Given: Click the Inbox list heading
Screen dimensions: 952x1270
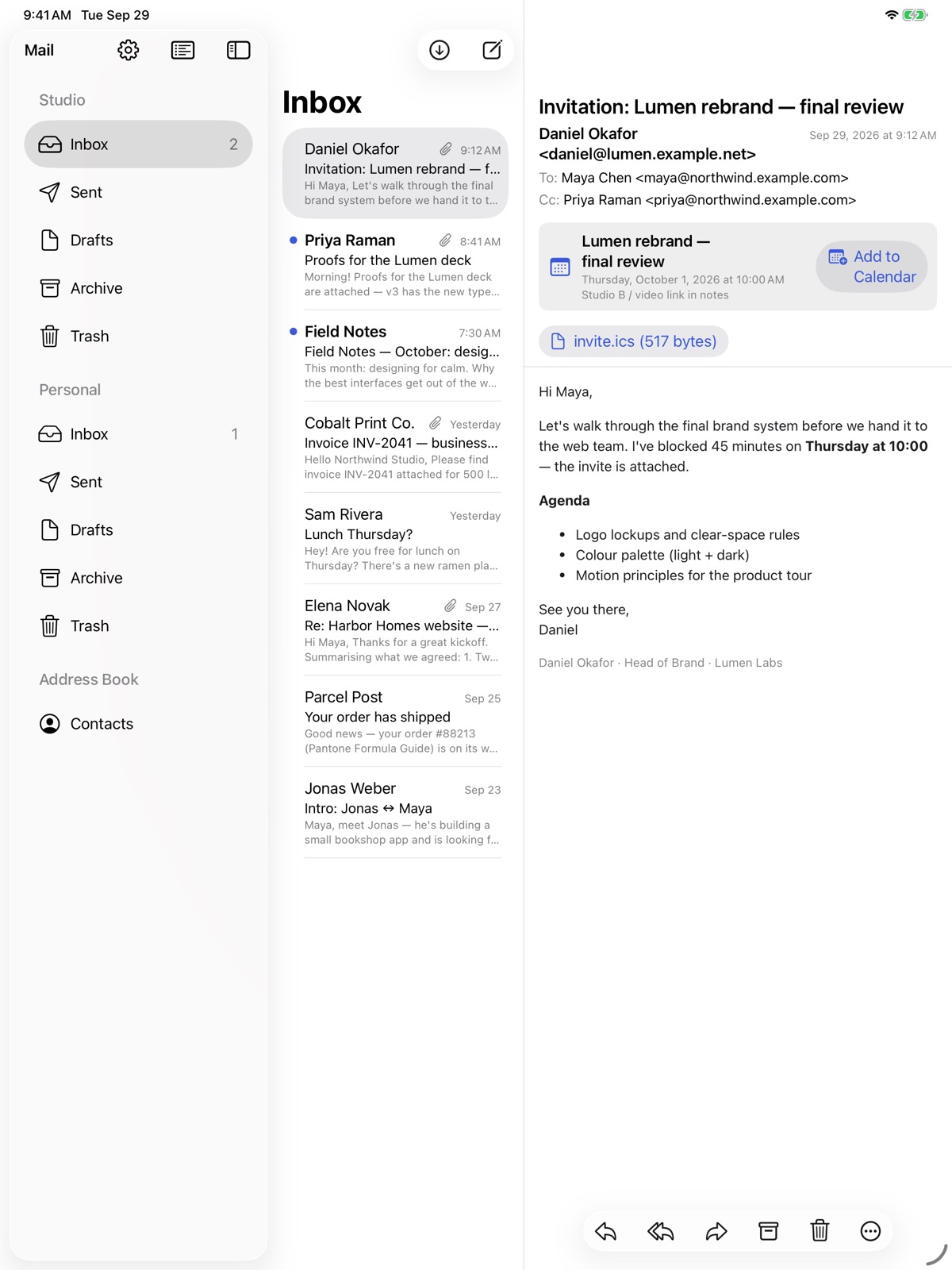Looking at the screenshot, I should (x=322, y=102).
